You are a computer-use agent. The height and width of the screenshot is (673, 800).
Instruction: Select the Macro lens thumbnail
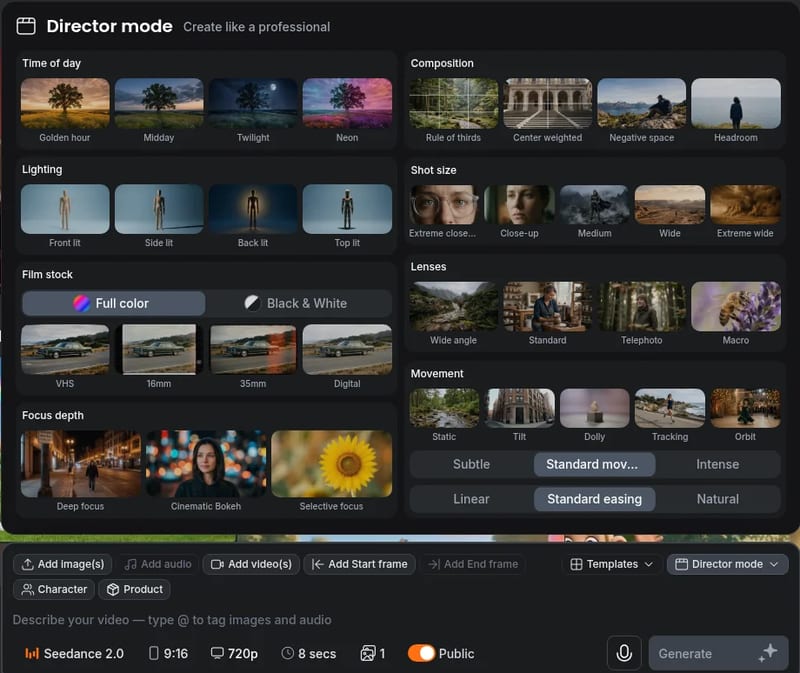736,307
